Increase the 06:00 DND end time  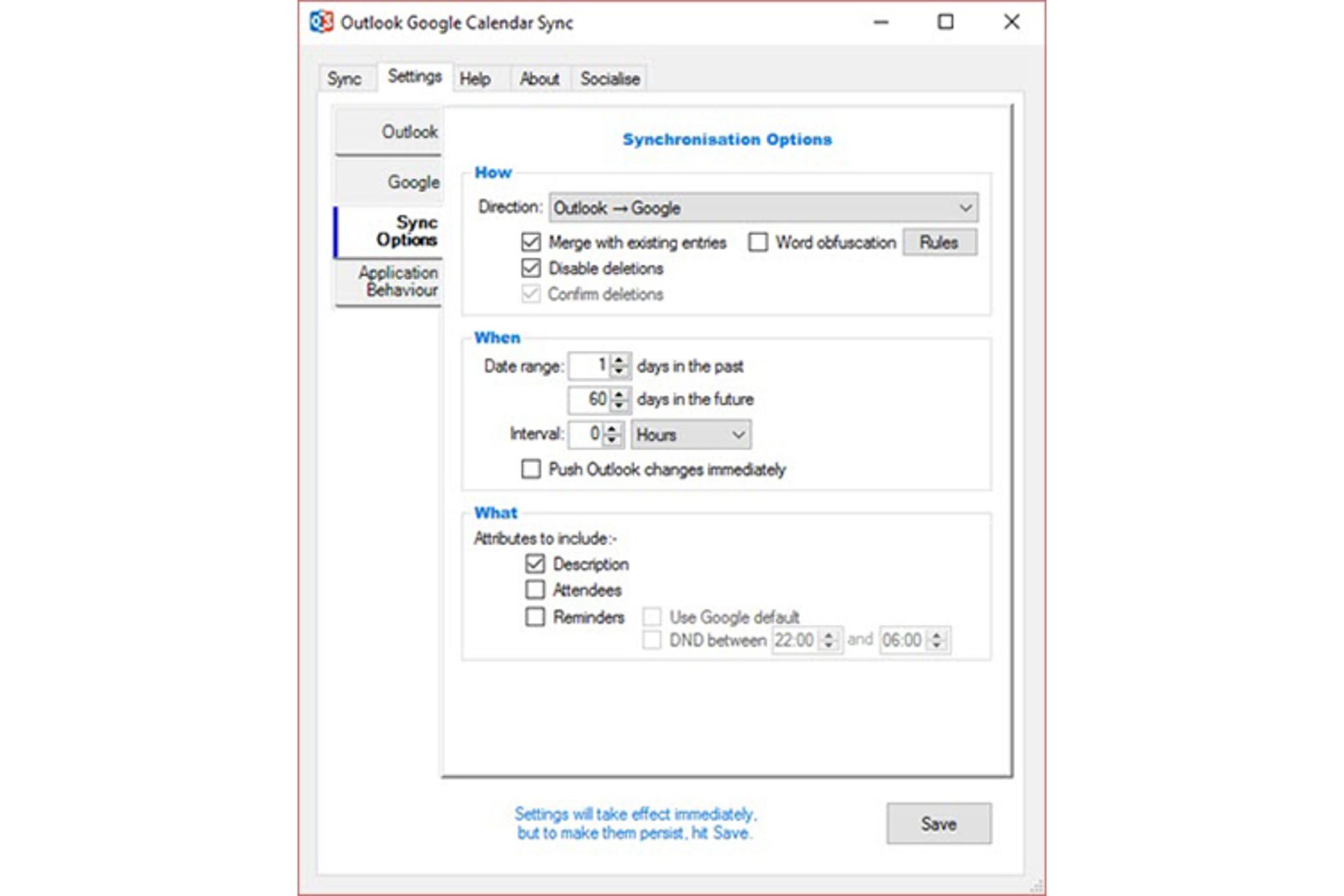(937, 635)
